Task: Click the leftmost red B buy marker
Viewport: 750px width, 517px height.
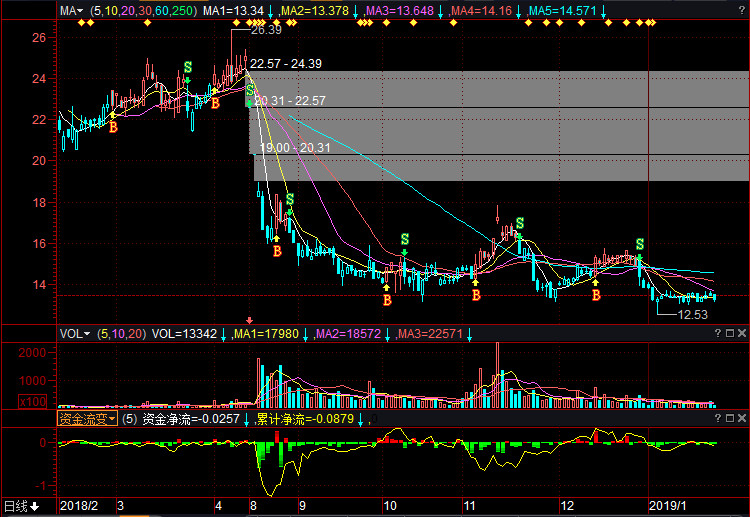Action: (x=113, y=128)
